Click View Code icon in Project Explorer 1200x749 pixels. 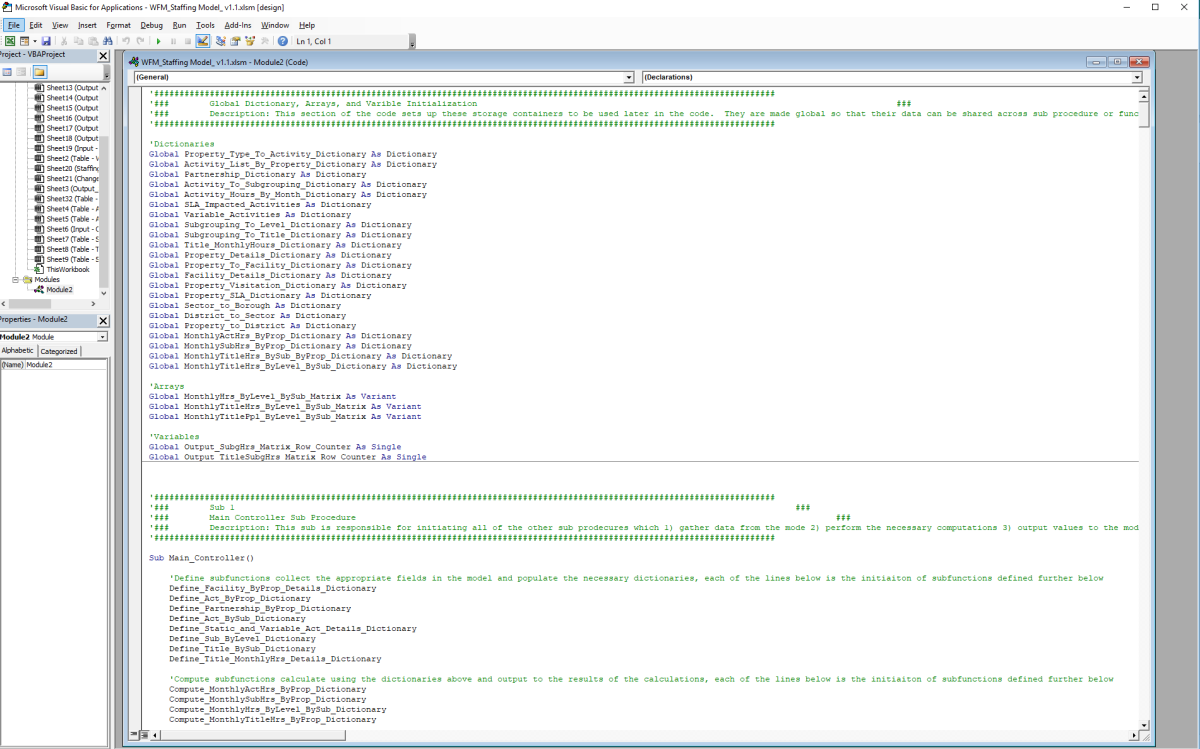[x=7, y=71]
